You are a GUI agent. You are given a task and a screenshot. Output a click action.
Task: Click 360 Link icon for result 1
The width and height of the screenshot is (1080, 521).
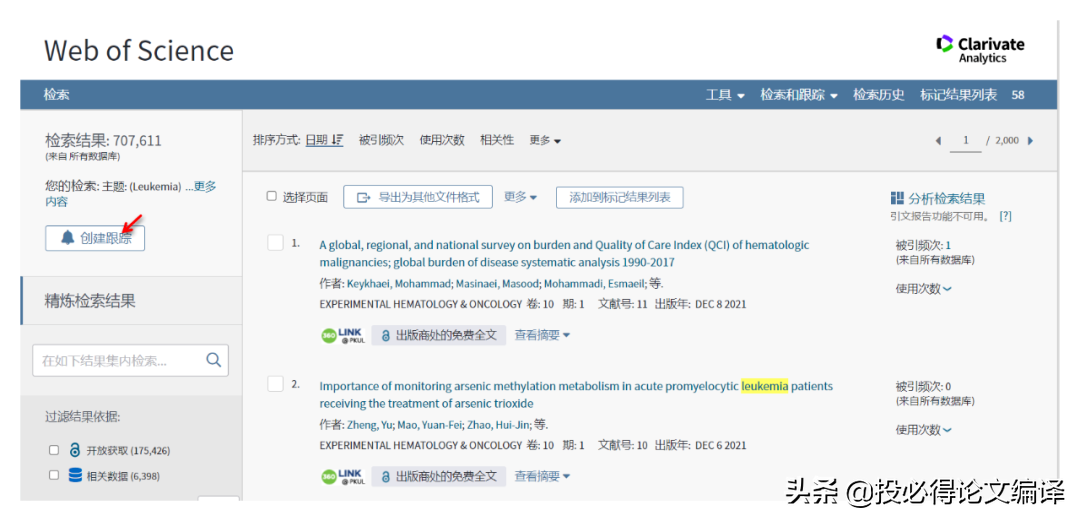(x=342, y=336)
